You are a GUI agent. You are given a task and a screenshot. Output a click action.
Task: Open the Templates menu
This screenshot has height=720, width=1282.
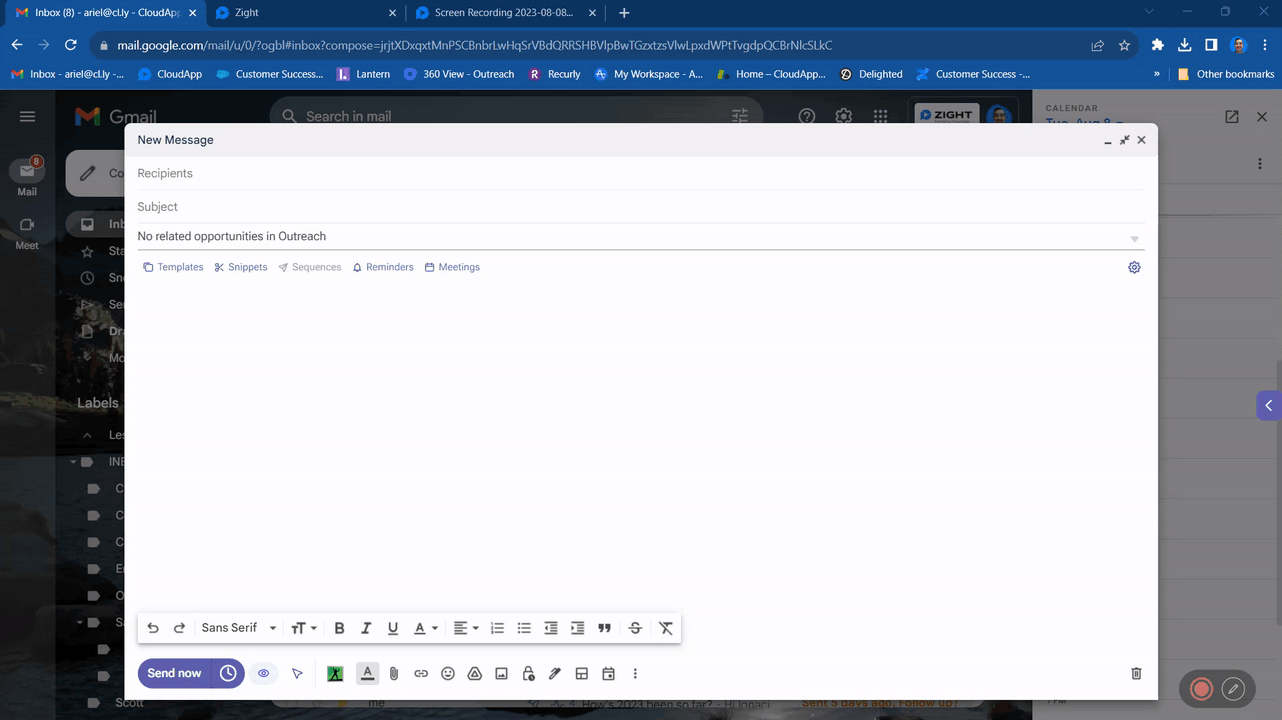point(173,268)
